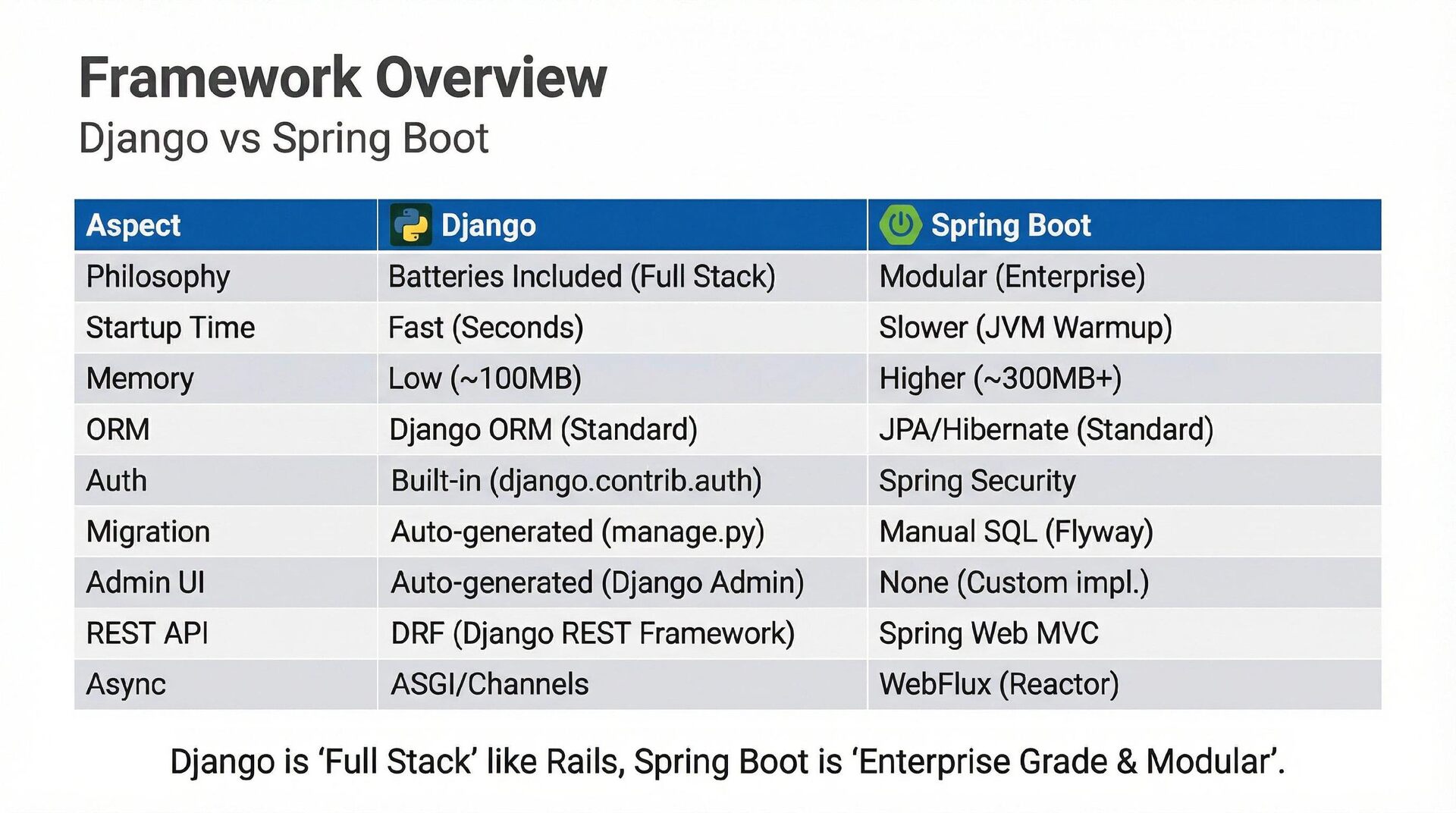The height and width of the screenshot is (813, 1456).
Task: Select the Manual SQL (Flyway) cell
Action: click(1015, 532)
